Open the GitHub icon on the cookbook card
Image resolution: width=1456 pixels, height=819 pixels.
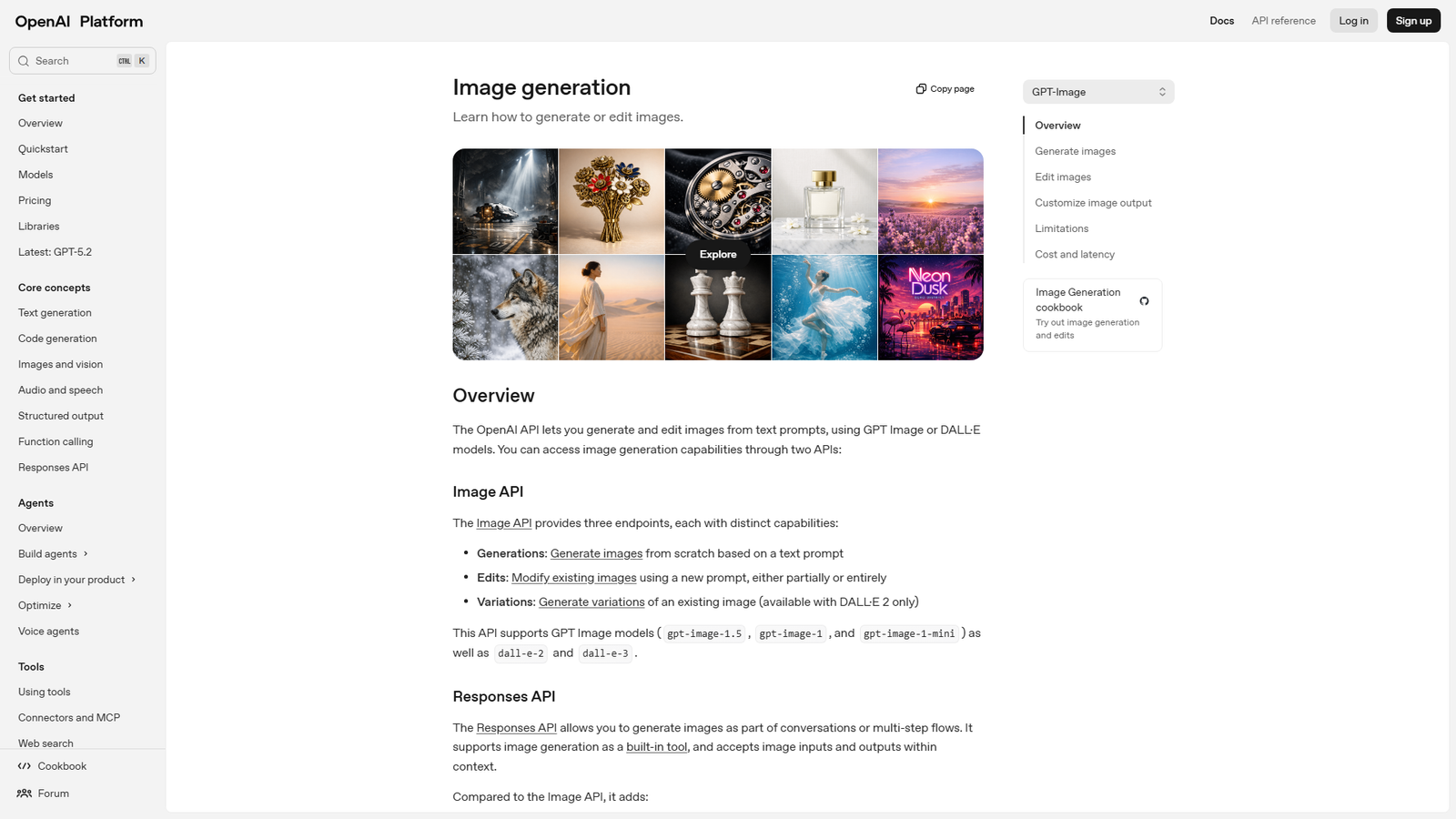(1144, 300)
